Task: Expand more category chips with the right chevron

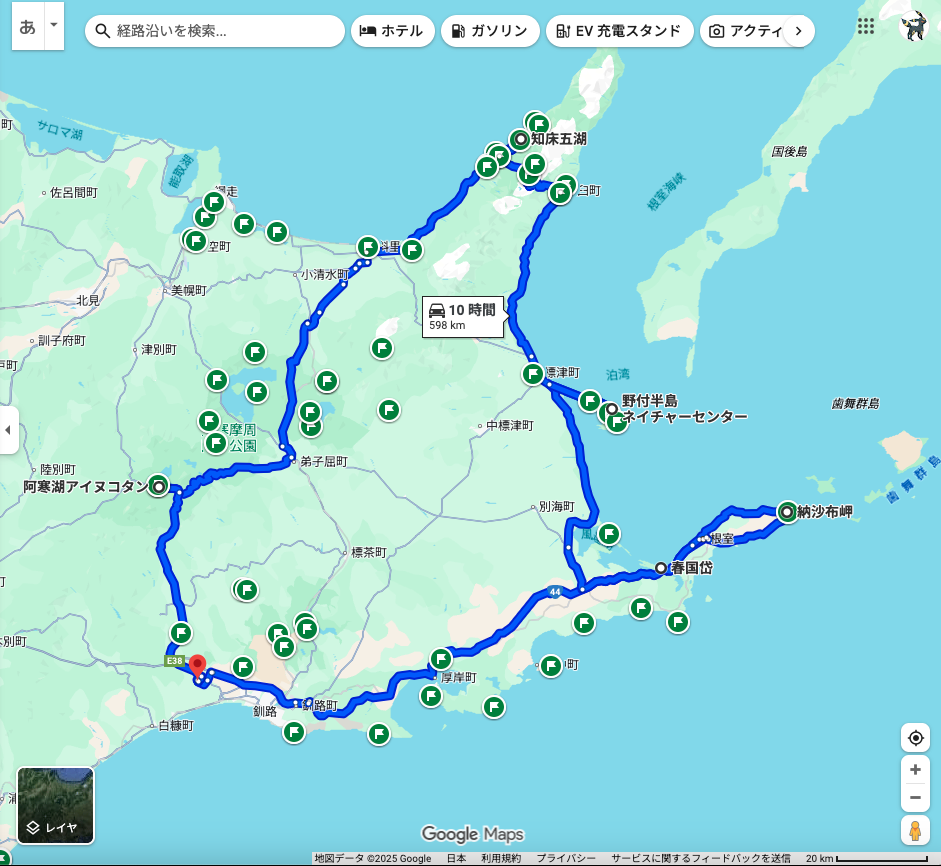Action: pyautogui.click(x=799, y=31)
